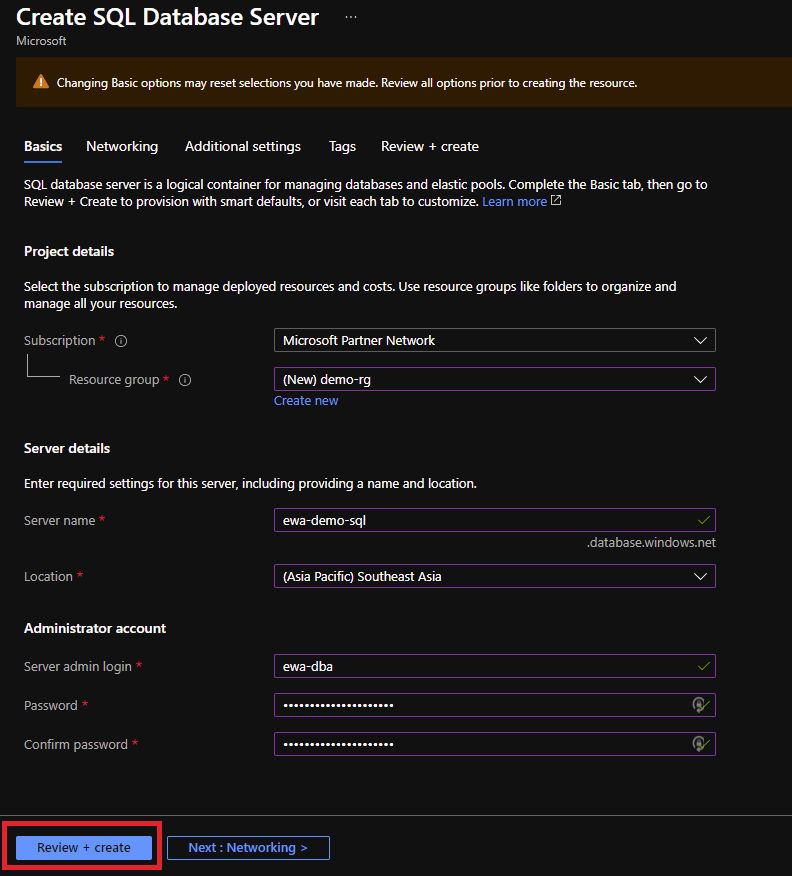This screenshot has height=876, width=792.
Task: Select the Review + create tab at the top
Action: click(430, 146)
